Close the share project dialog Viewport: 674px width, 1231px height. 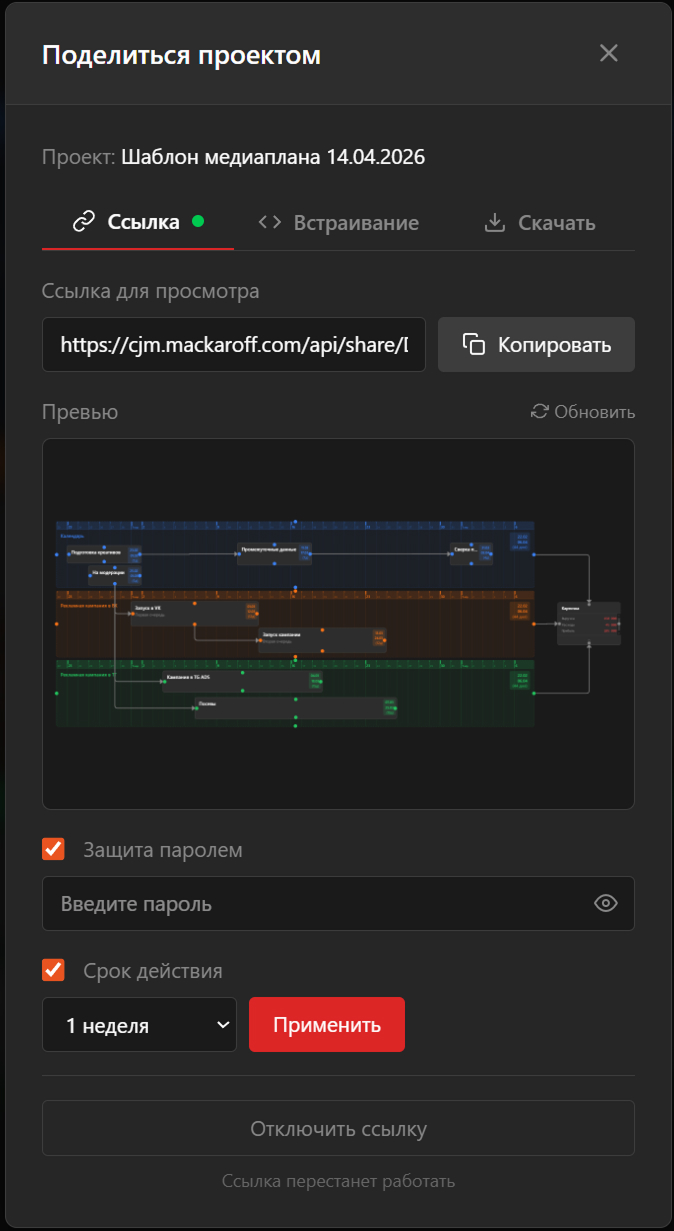tap(608, 54)
